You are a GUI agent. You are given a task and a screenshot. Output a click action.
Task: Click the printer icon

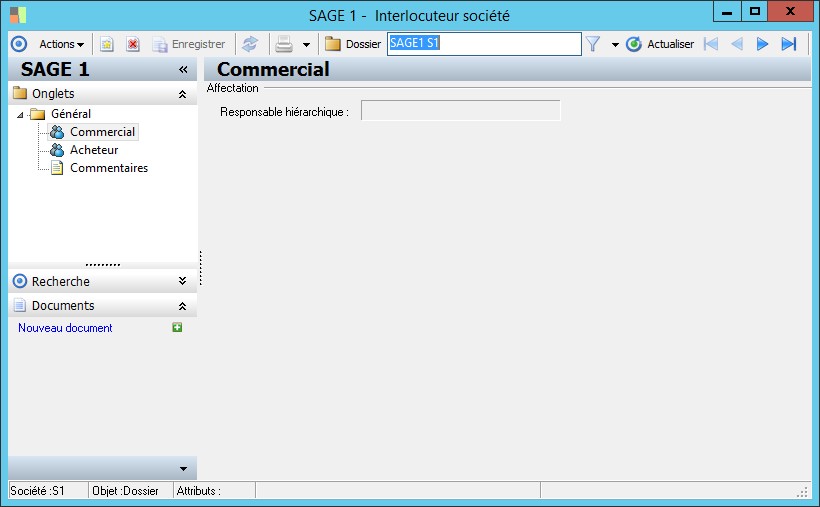point(284,44)
